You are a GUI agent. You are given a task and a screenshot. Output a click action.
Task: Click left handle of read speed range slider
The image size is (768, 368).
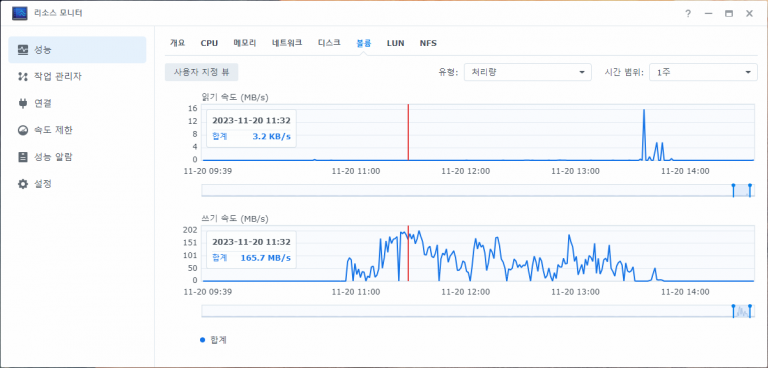click(x=733, y=191)
